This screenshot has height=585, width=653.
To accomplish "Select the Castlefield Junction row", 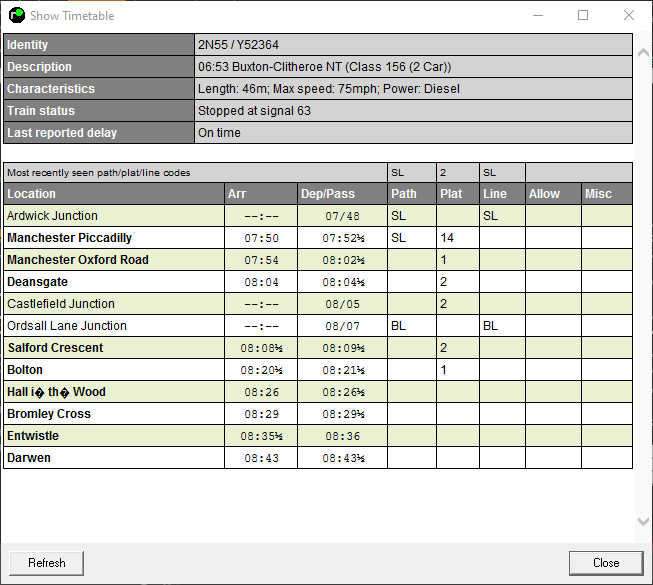I will (x=318, y=304).
